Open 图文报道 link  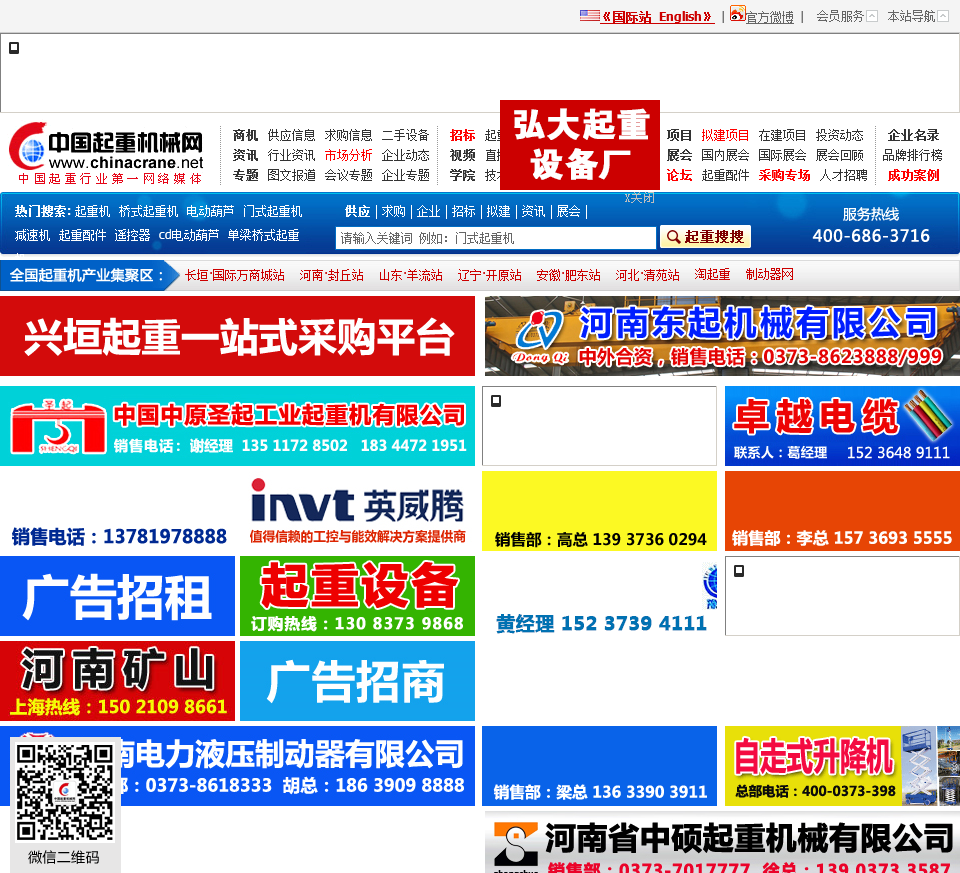[x=291, y=176]
